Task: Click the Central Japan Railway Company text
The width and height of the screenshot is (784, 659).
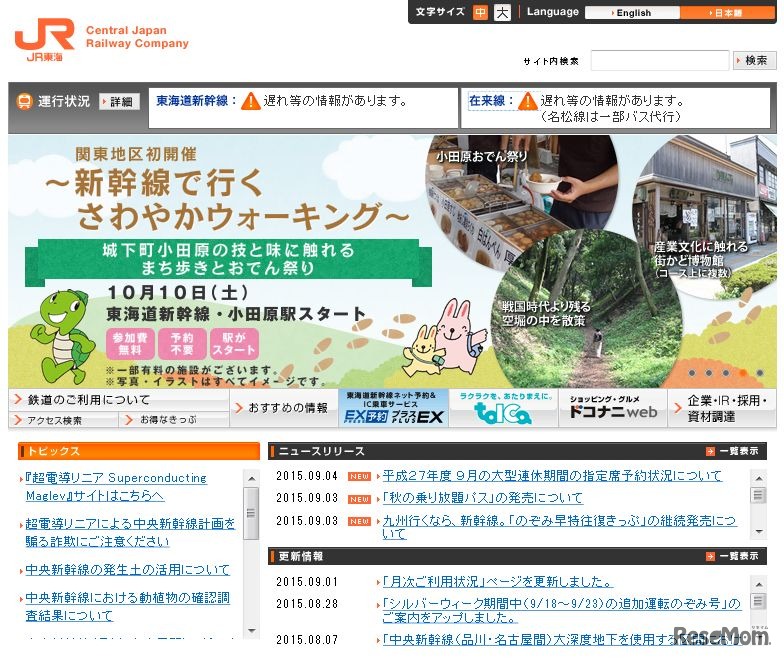Action: pos(137,36)
